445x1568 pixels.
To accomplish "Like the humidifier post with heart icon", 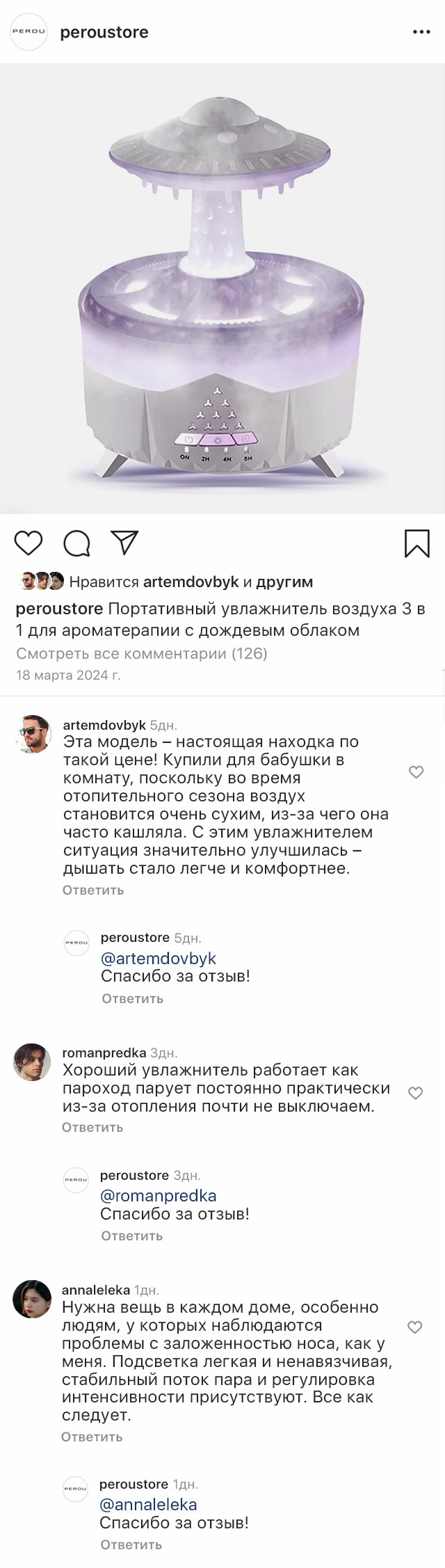I will pyautogui.click(x=29, y=543).
